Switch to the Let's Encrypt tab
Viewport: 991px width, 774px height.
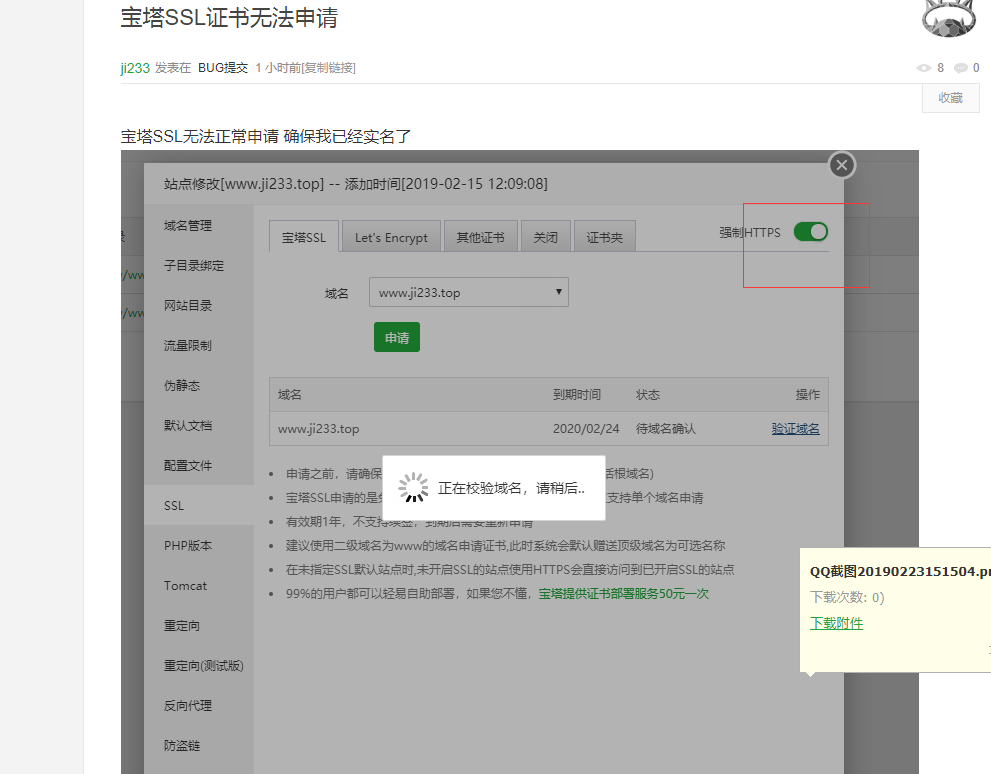tap(391, 237)
